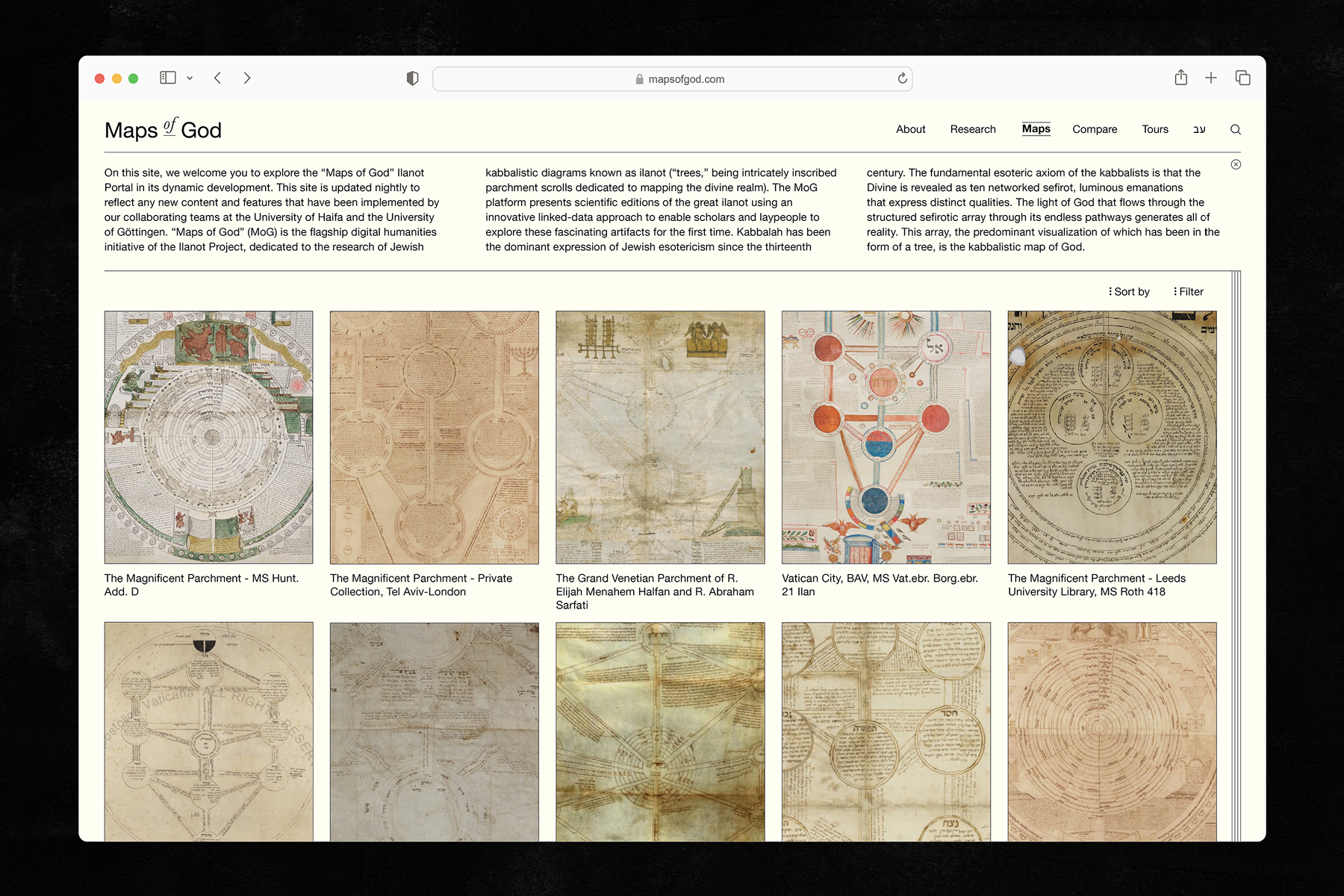The height and width of the screenshot is (896, 1344).
Task: Expand the sidebar options chevron
Action: 190,78
